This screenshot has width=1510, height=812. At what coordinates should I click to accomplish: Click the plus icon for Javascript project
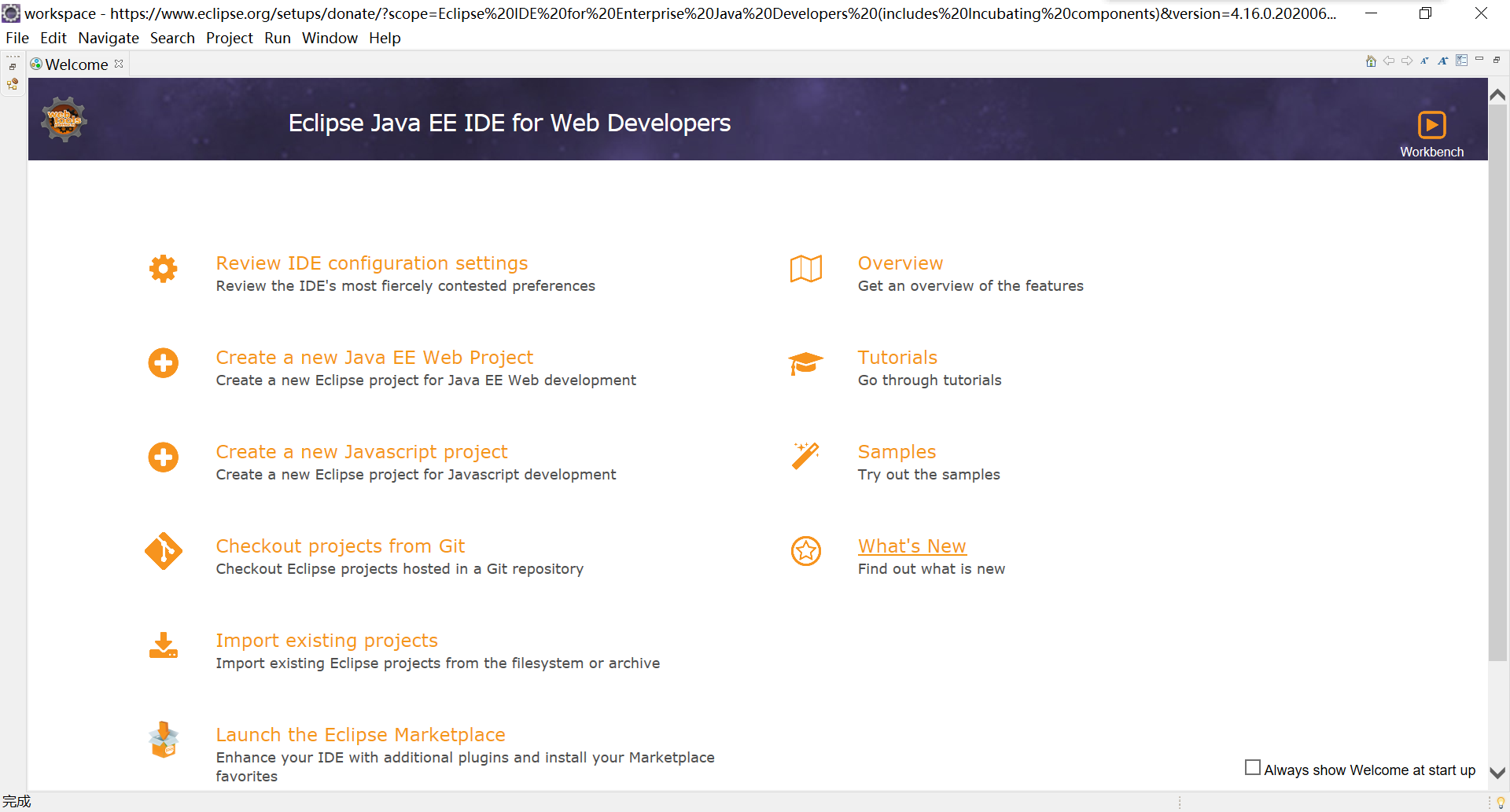click(x=164, y=457)
